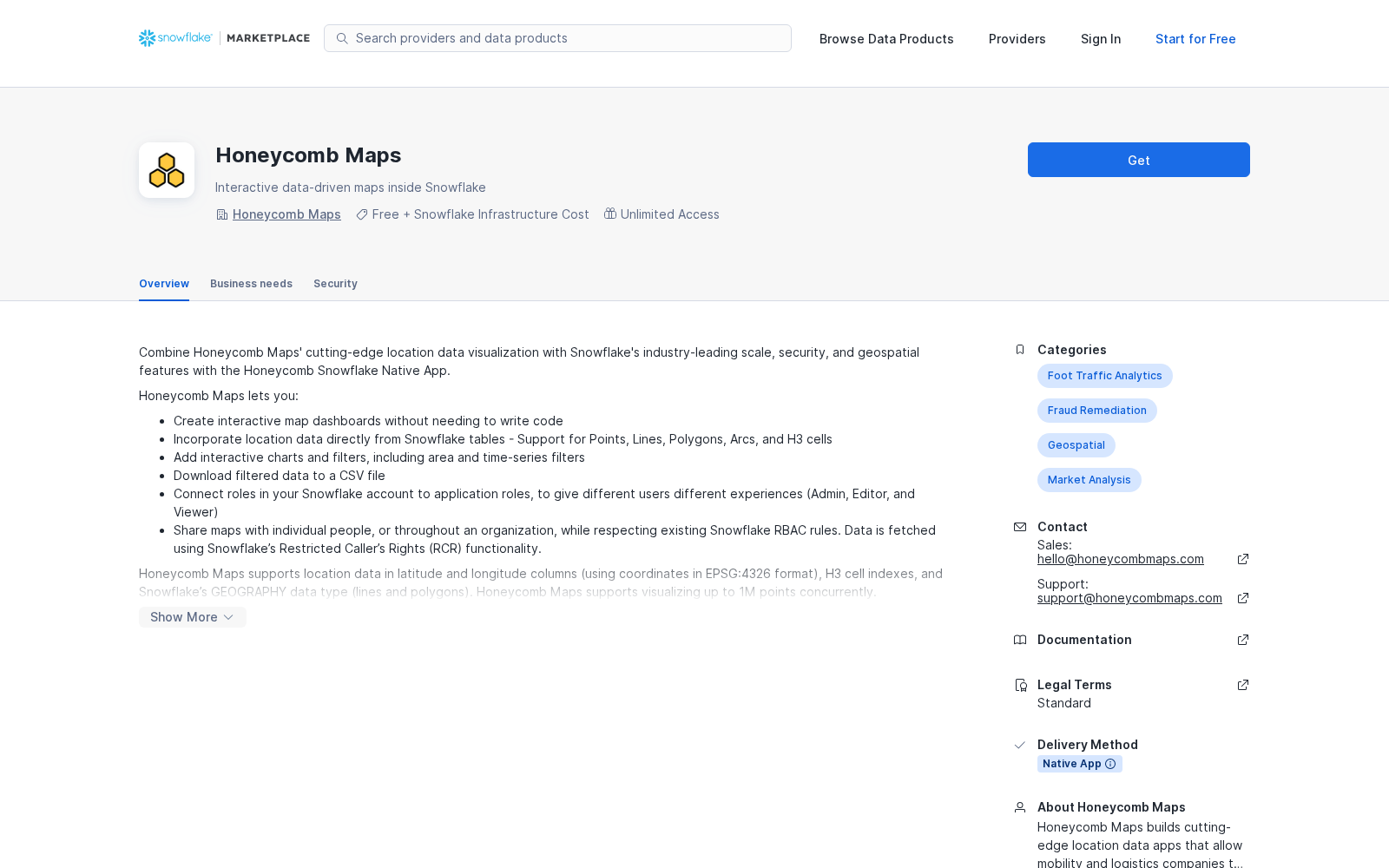Click the Legal Terms heading
The height and width of the screenshot is (868, 1389).
(x=1075, y=685)
